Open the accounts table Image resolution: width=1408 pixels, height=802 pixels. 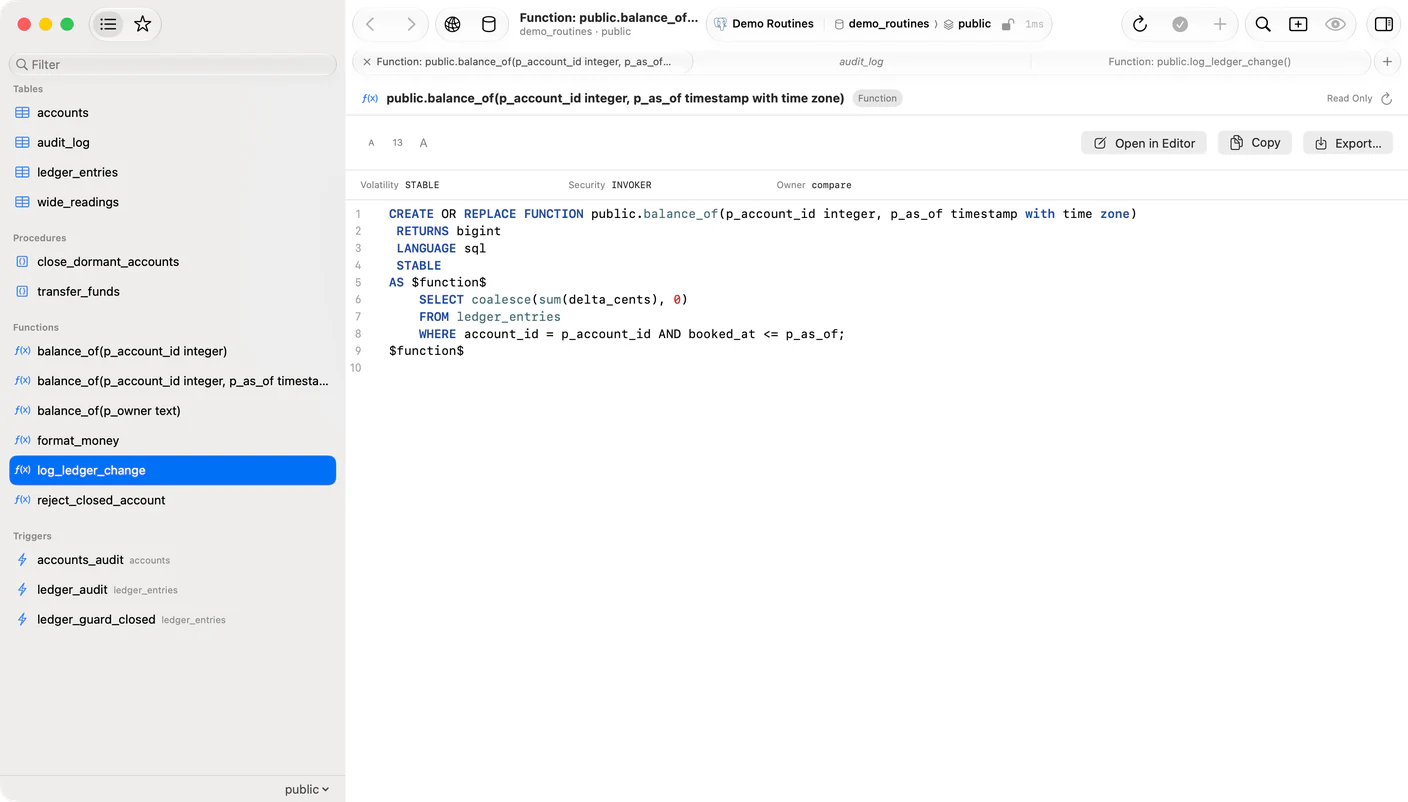[x=173, y=113]
